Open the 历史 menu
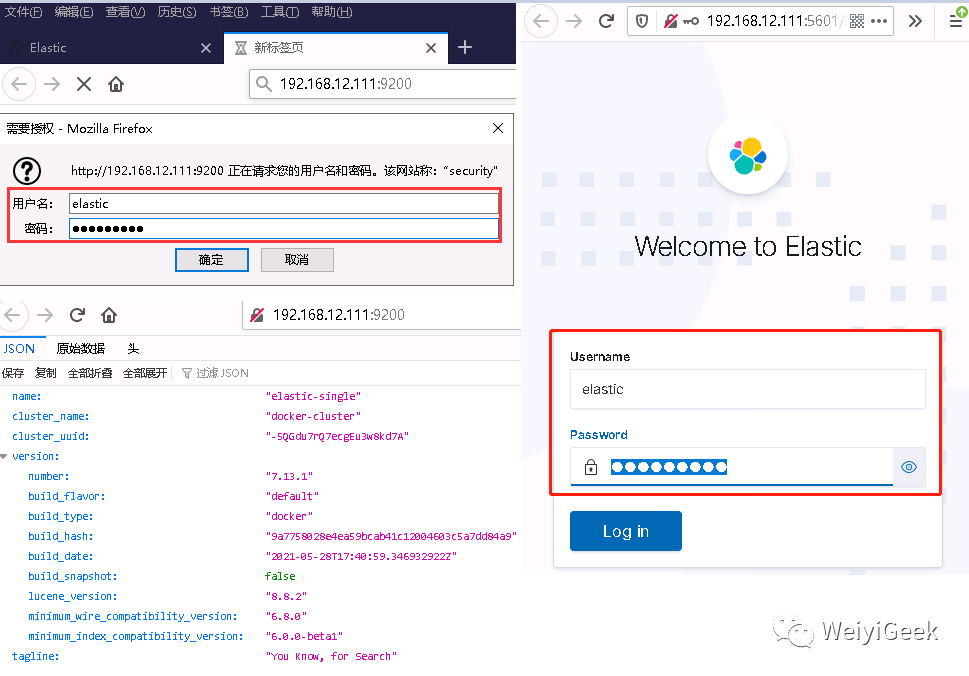969x676 pixels. point(177,12)
